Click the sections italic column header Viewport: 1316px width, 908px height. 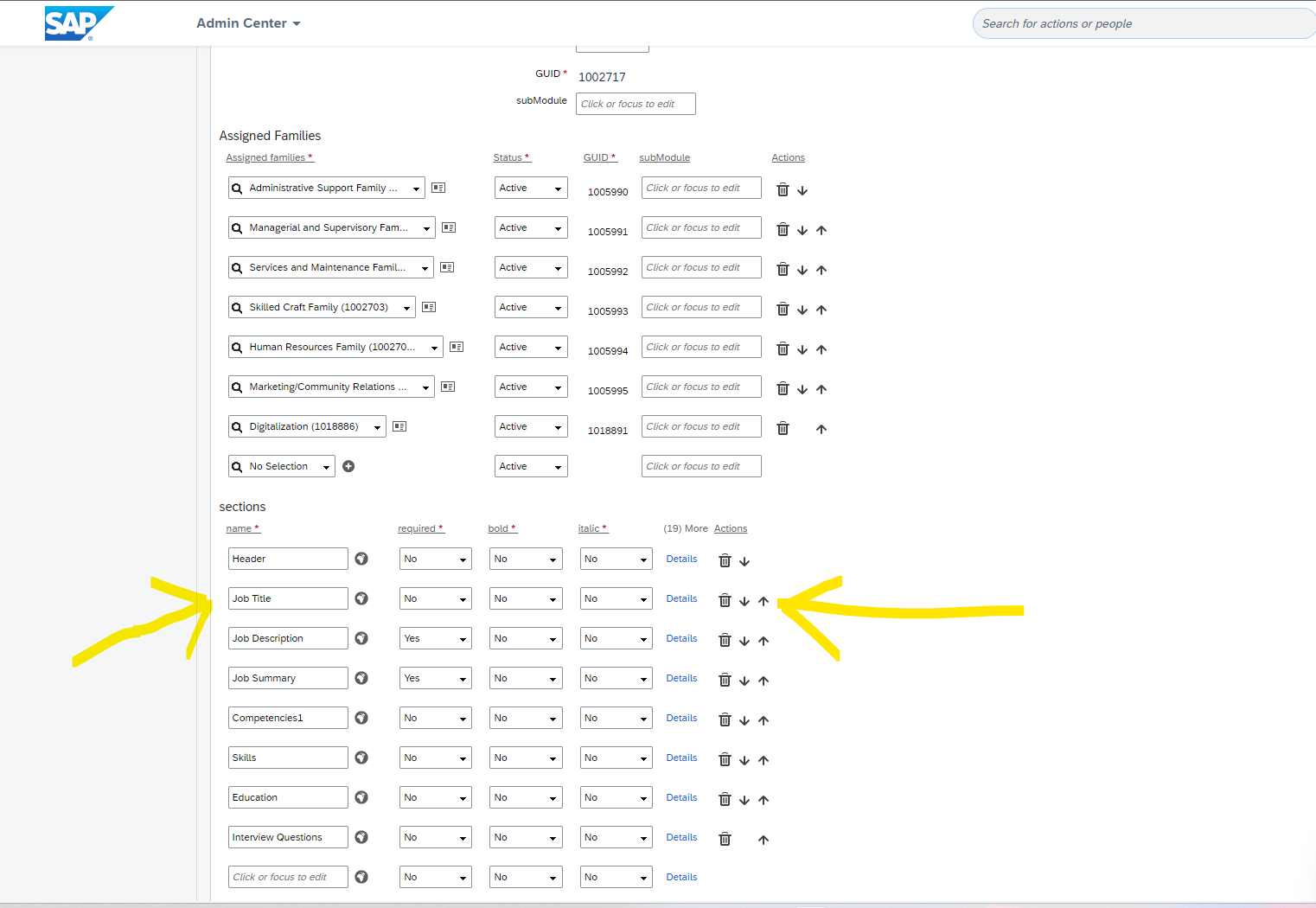point(592,528)
